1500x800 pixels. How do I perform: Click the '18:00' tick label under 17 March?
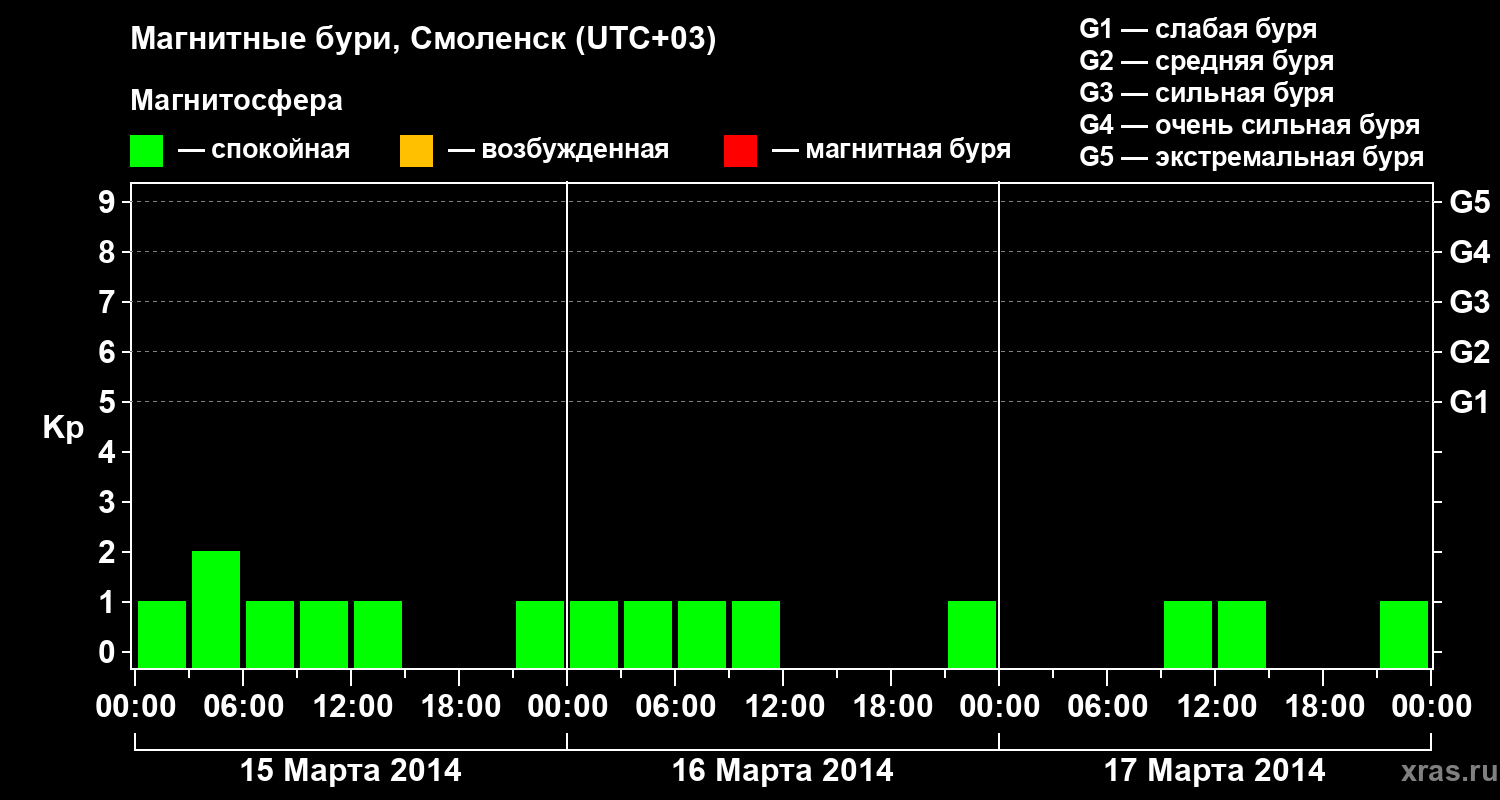1323,707
